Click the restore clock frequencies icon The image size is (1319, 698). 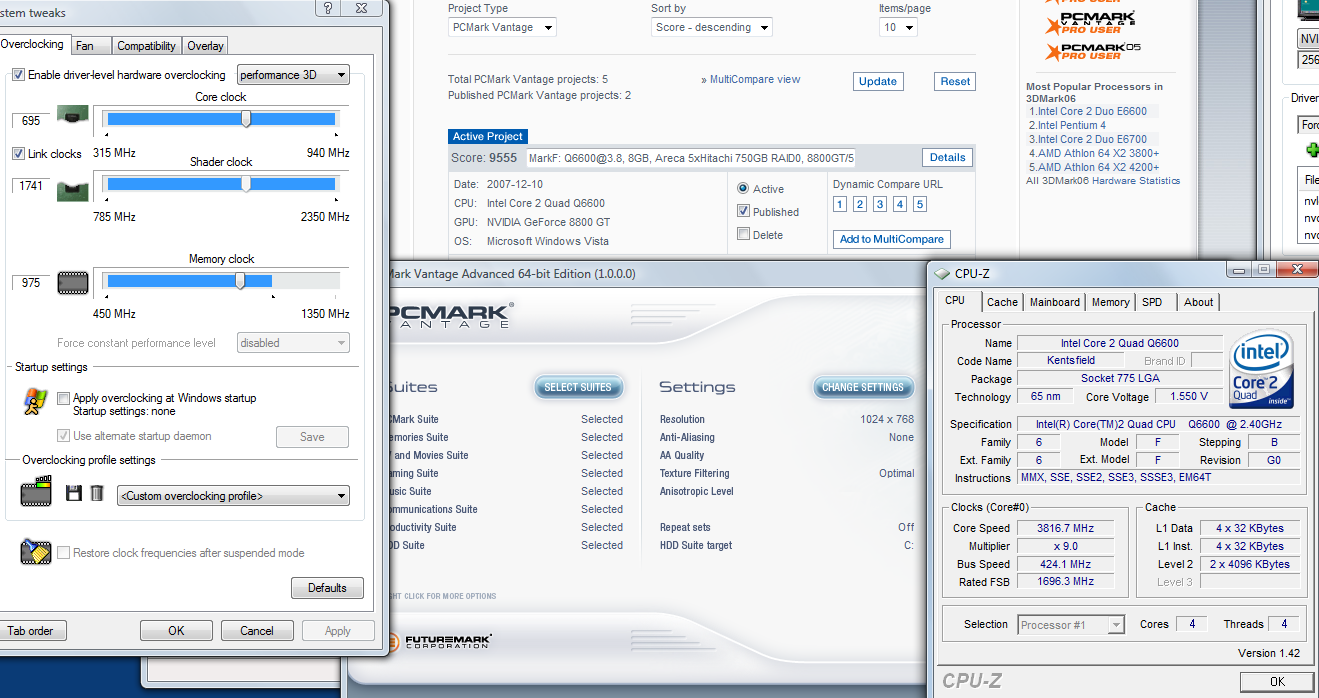click(36, 552)
